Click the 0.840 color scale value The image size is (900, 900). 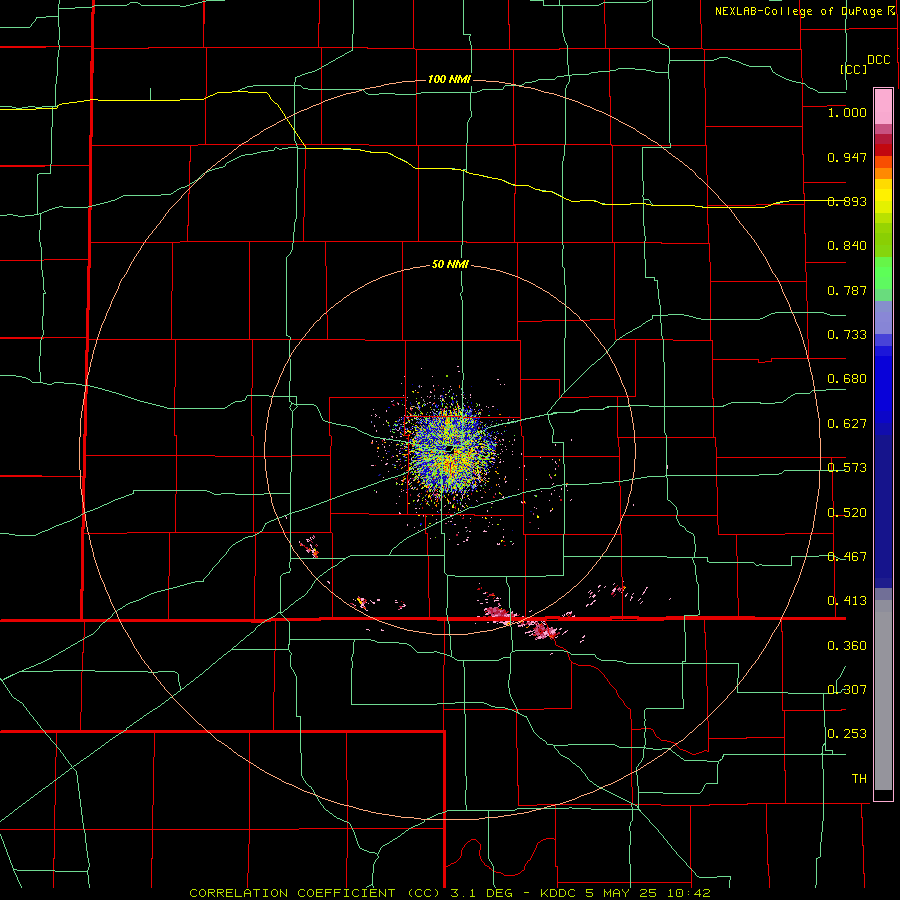tap(847, 246)
